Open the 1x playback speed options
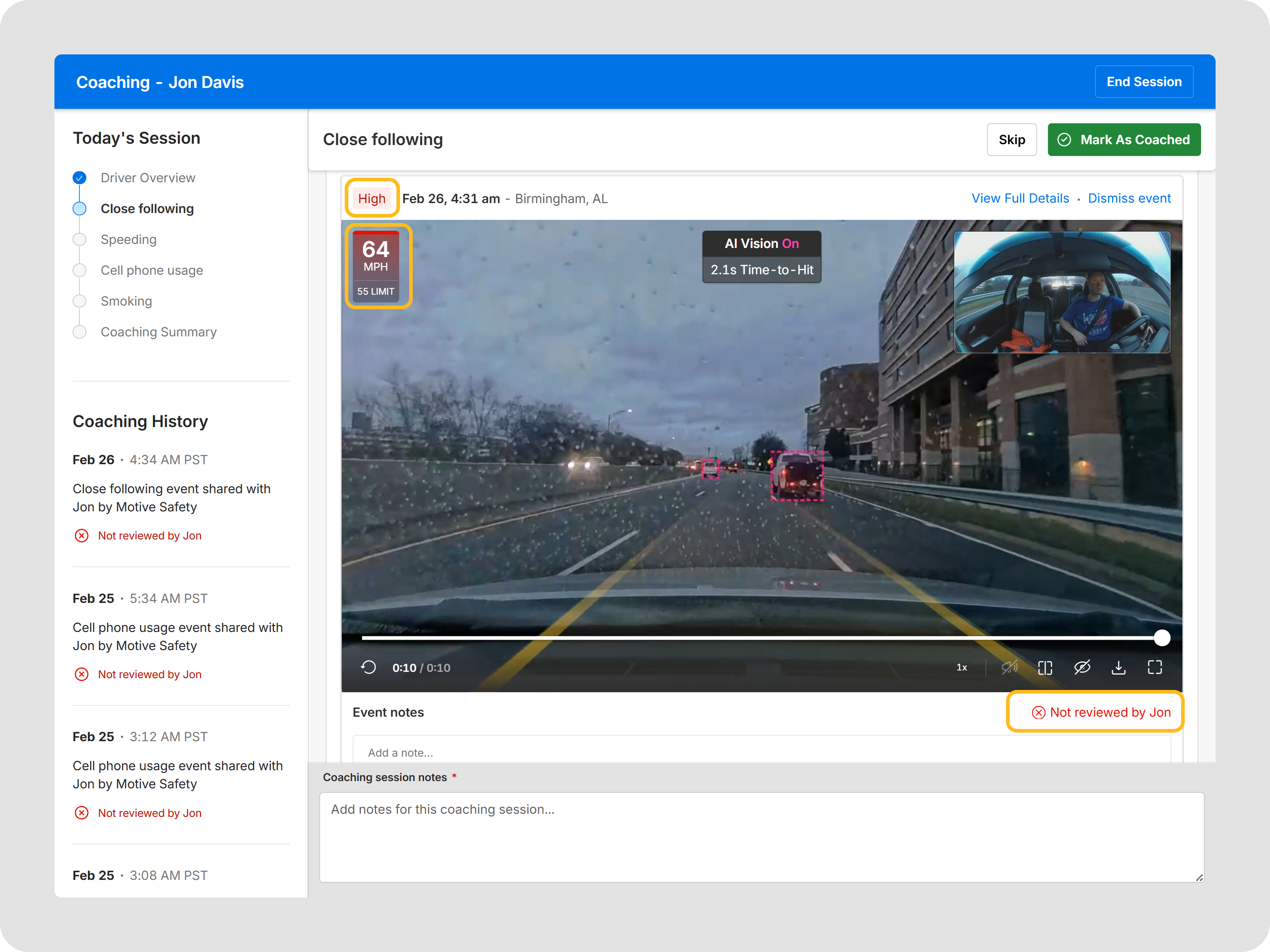 (x=962, y=667)
